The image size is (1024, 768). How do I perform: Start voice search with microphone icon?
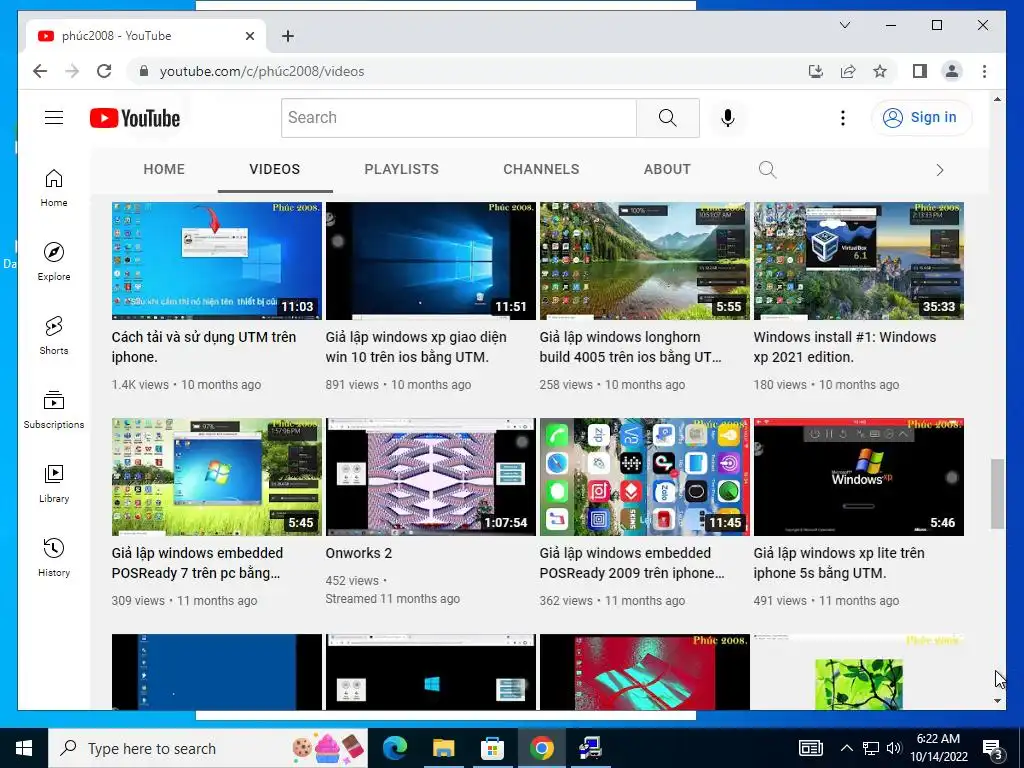click(728, 118)
